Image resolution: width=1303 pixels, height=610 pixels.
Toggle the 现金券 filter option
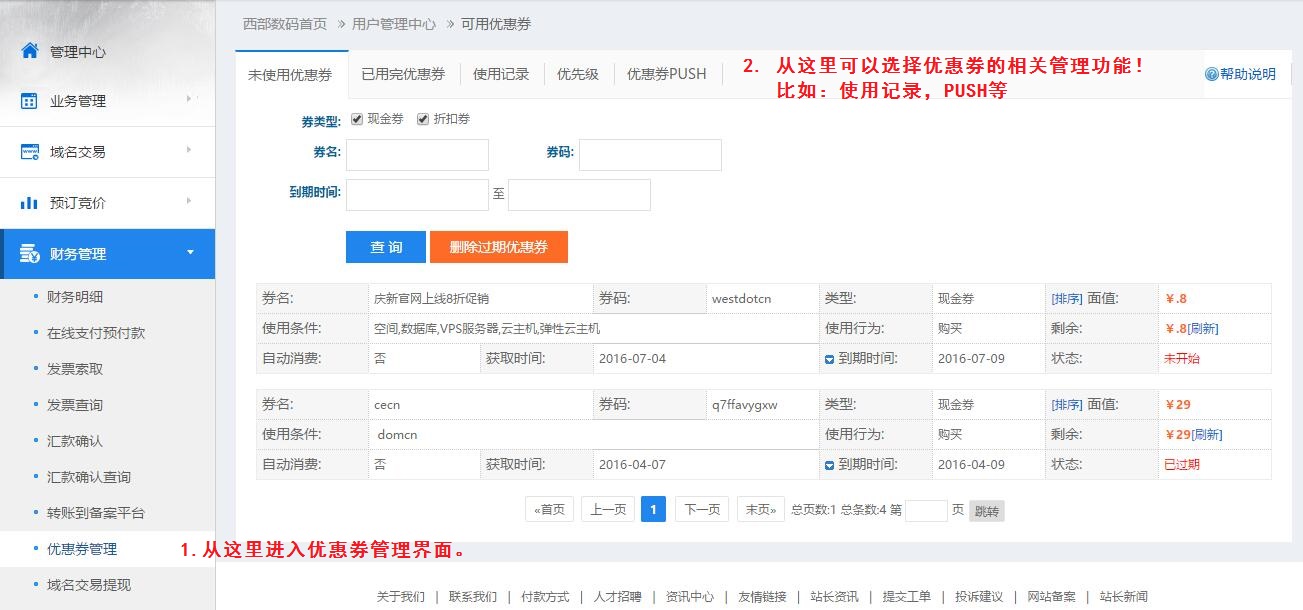[x=357, y=118]
